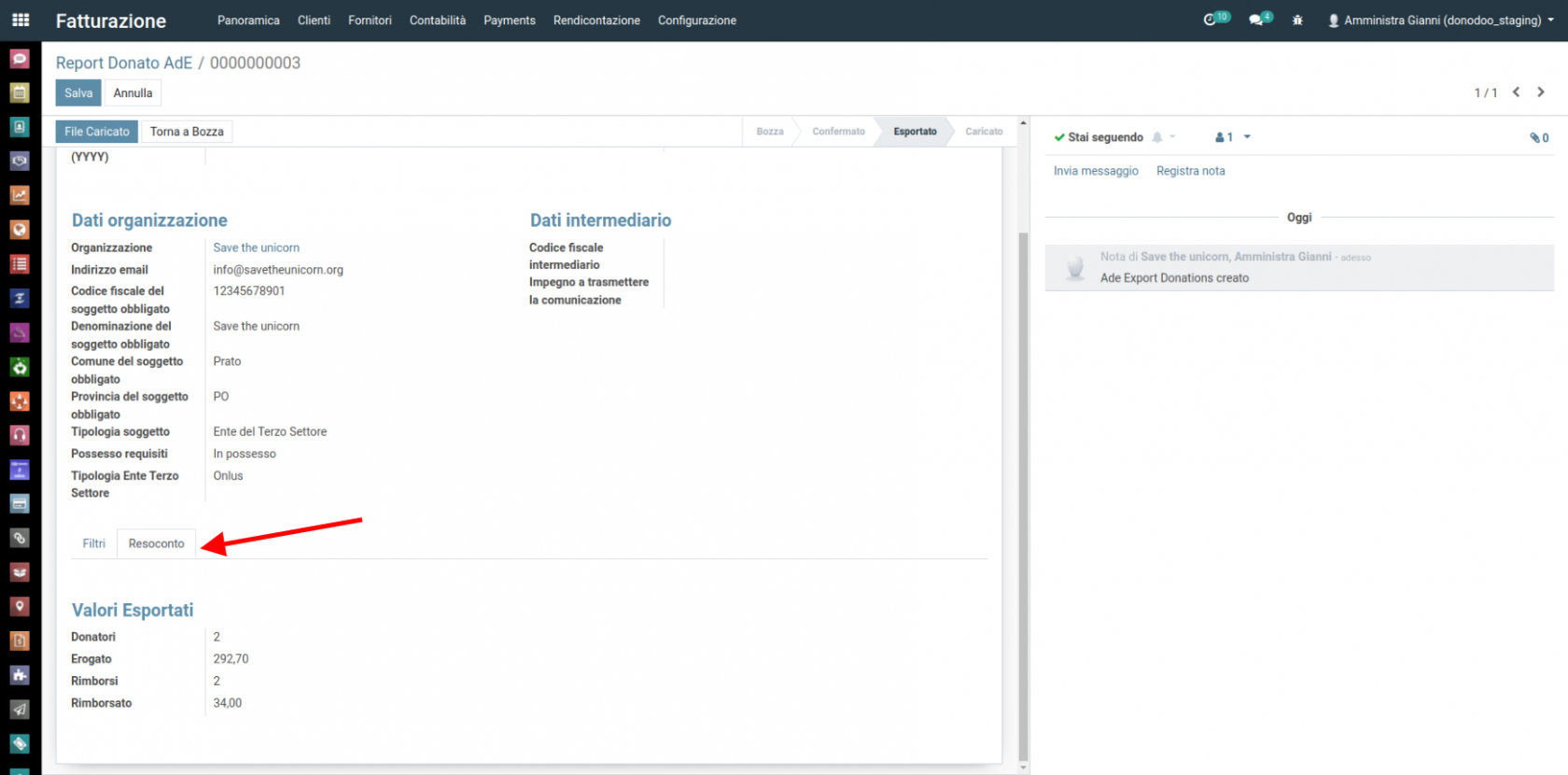Click the debug bug icon

click(x=1297, y=20)
